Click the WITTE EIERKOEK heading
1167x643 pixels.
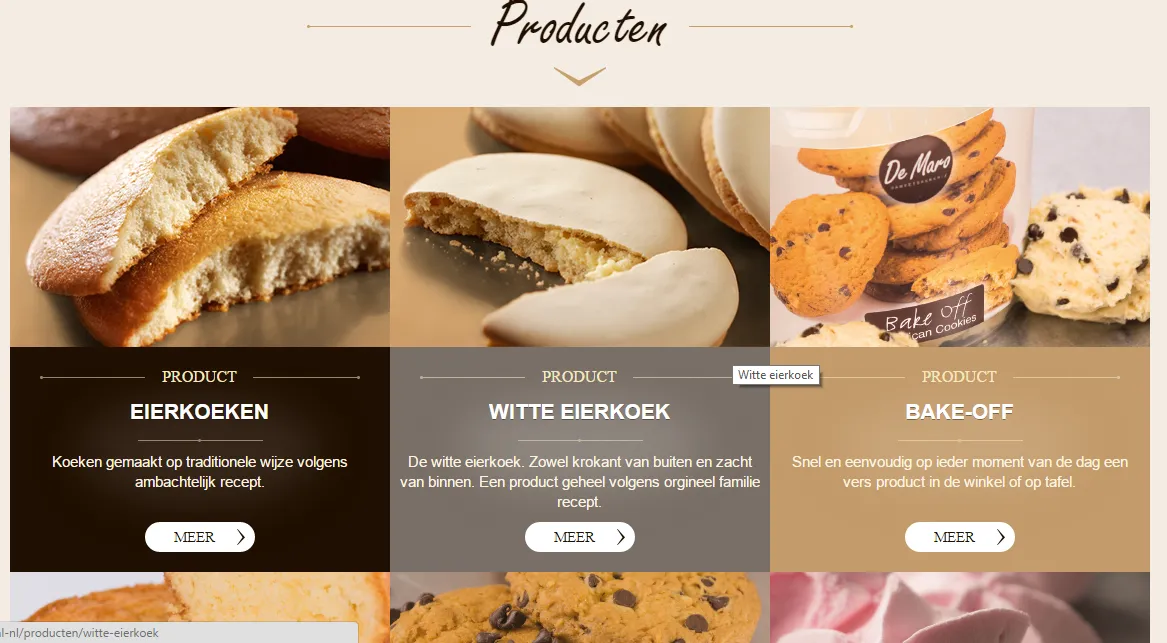tap(580, 412)
